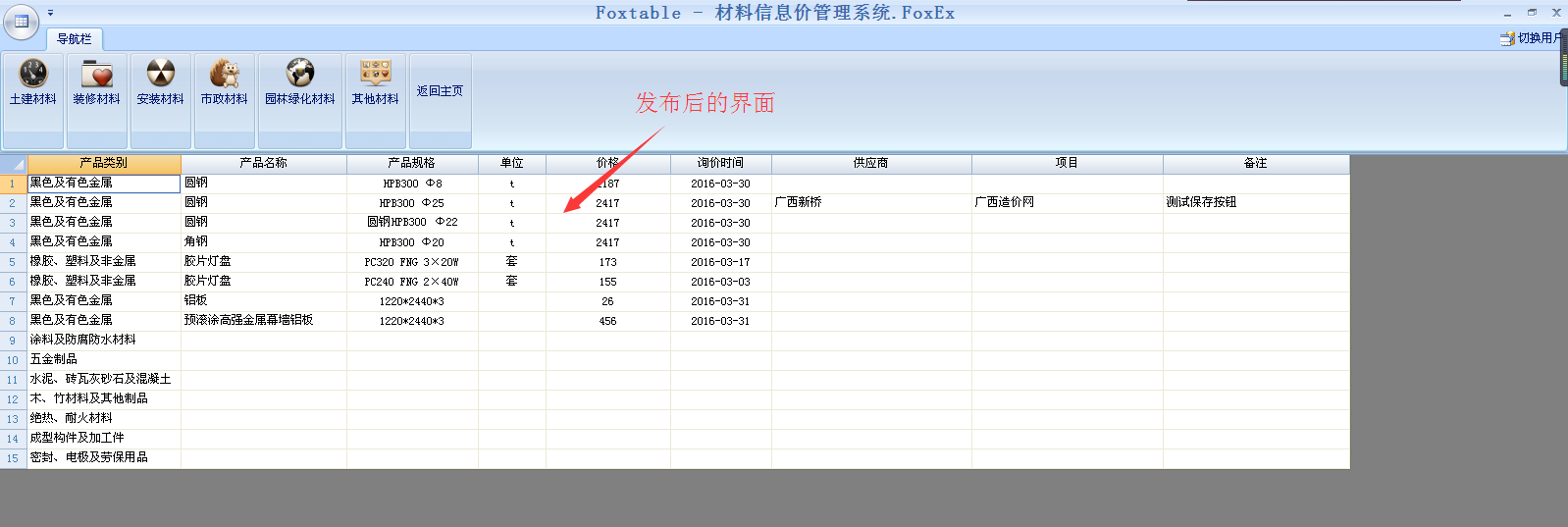Click the select-all corner of the table
The width and height of the screenshot is (1568, 527).
coord(14,163)
